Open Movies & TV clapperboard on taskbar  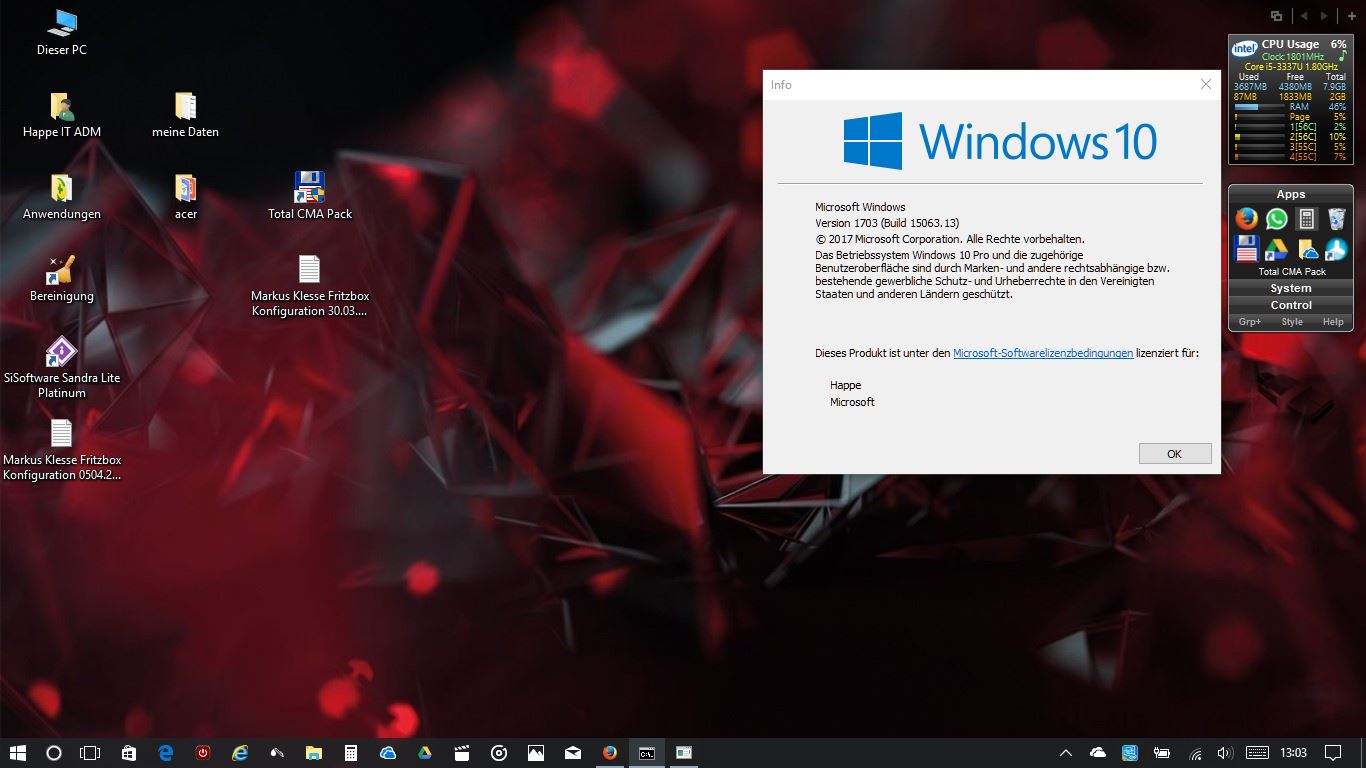click(x=462, y=752)
